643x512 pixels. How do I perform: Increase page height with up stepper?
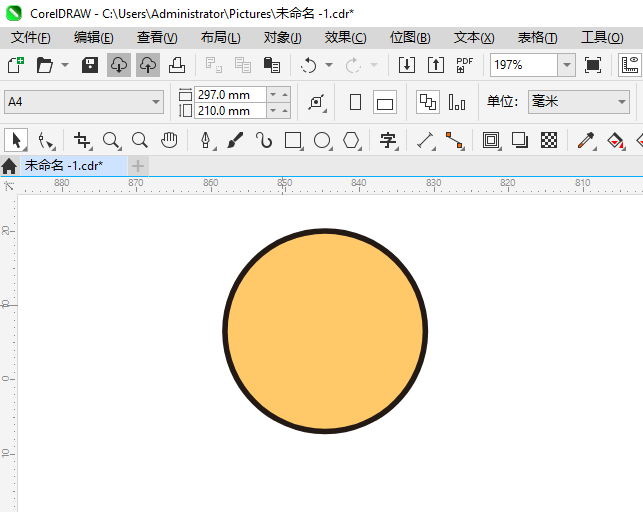pos(285,111)
